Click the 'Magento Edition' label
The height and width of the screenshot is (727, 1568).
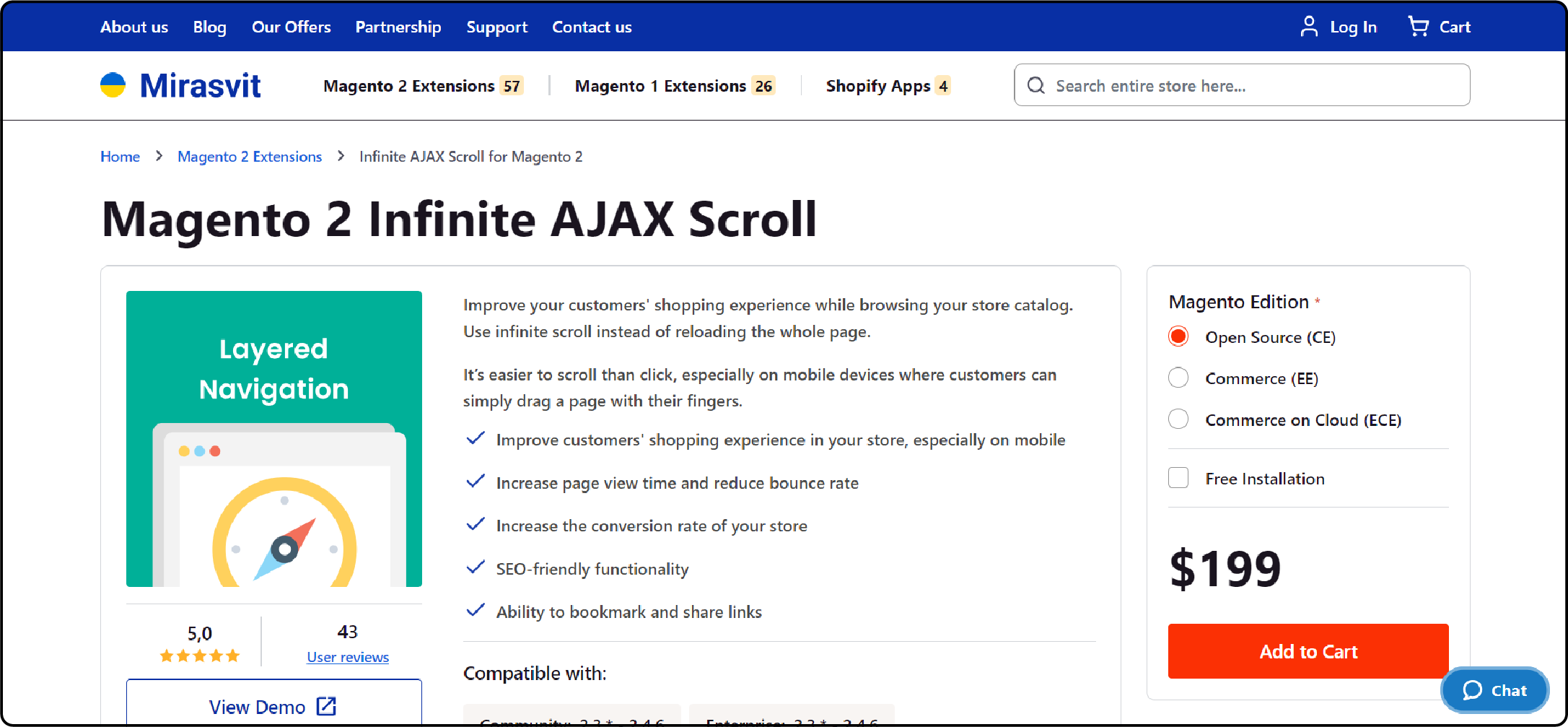coord(1239,302)
